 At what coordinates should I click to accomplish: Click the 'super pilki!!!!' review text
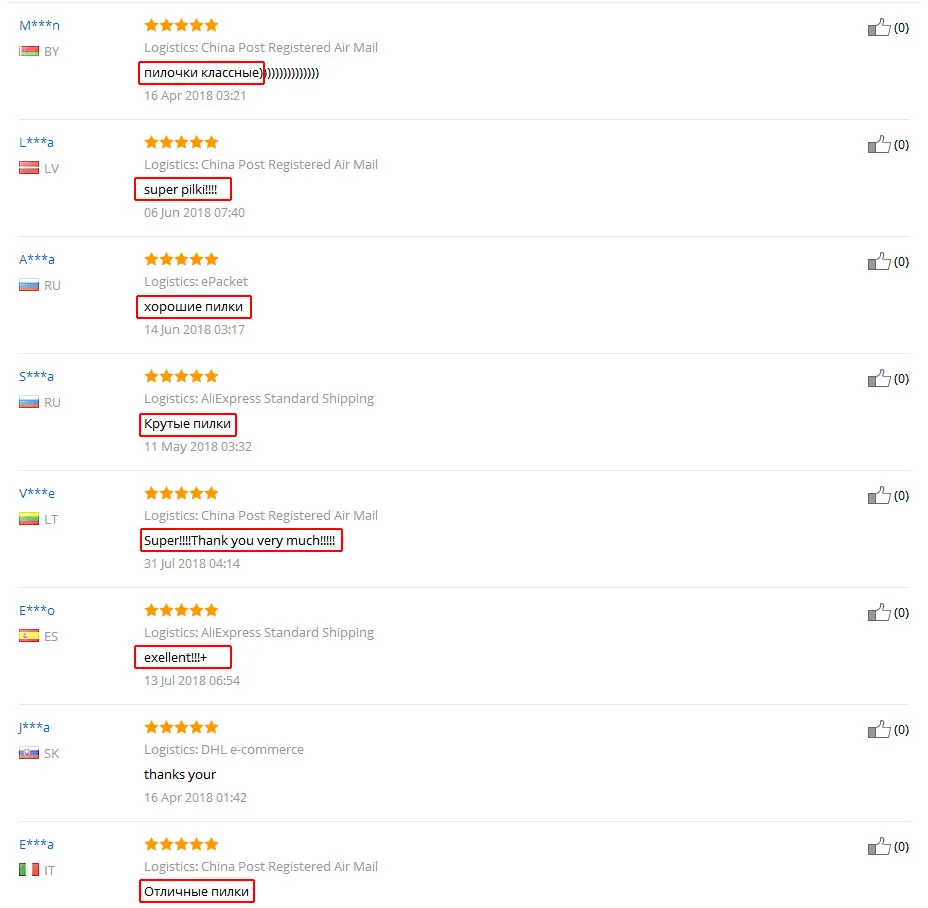(181, 189)
